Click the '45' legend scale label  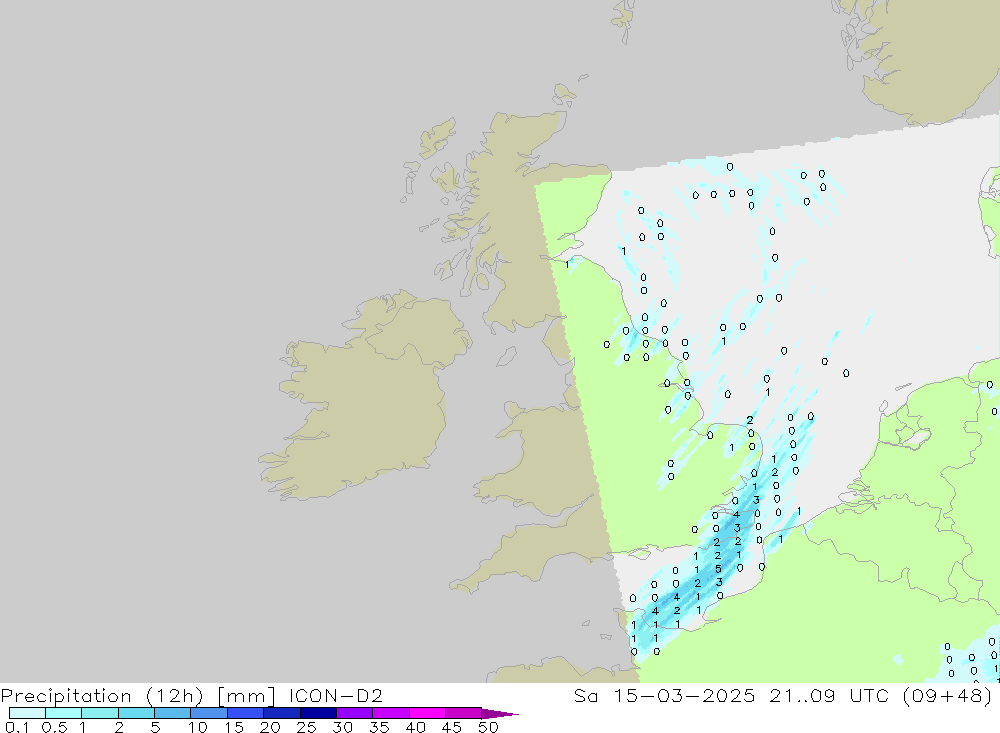click(x=452, y=727)
